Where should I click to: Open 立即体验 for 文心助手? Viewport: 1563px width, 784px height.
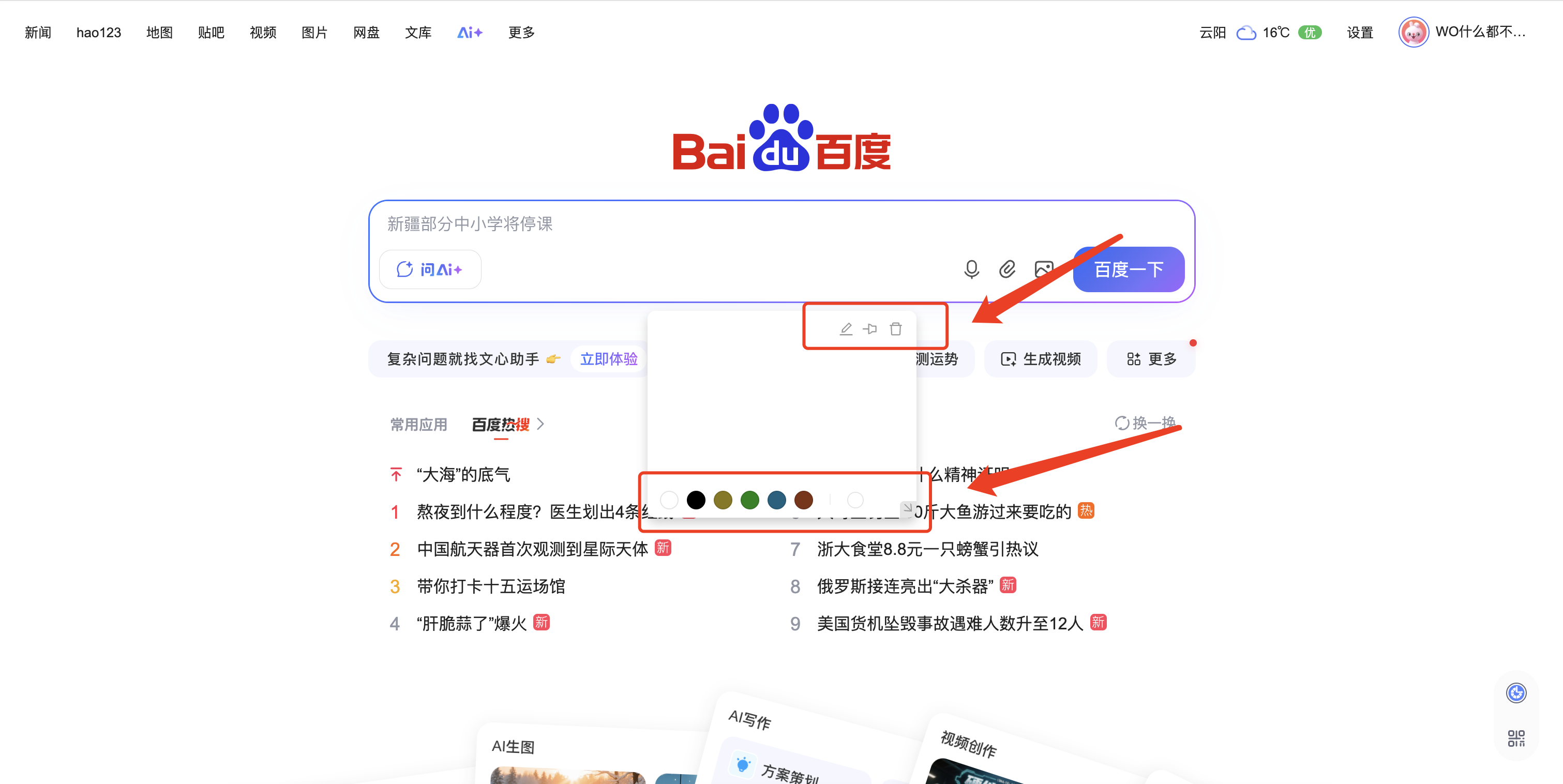609,358
